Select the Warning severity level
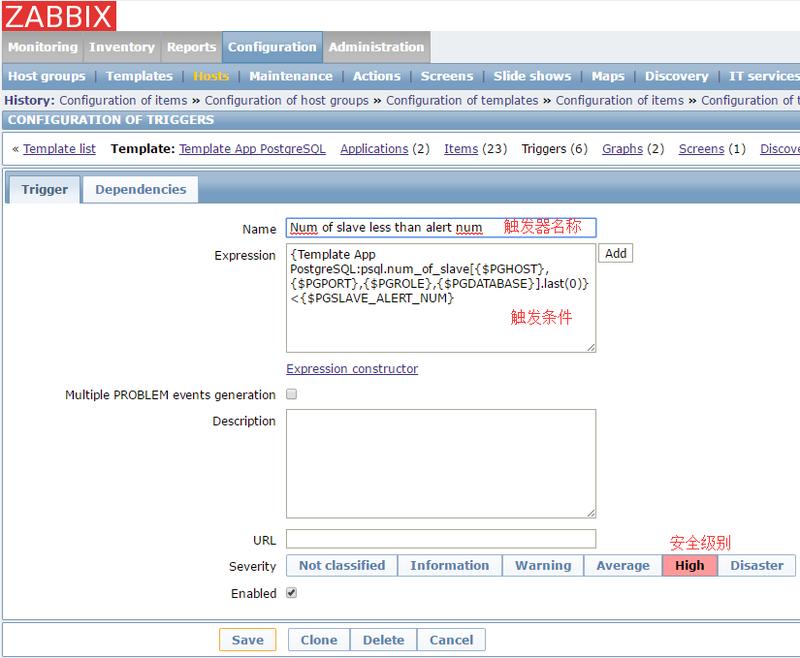This screenshot has height=658, width=800. coord(543,566)
